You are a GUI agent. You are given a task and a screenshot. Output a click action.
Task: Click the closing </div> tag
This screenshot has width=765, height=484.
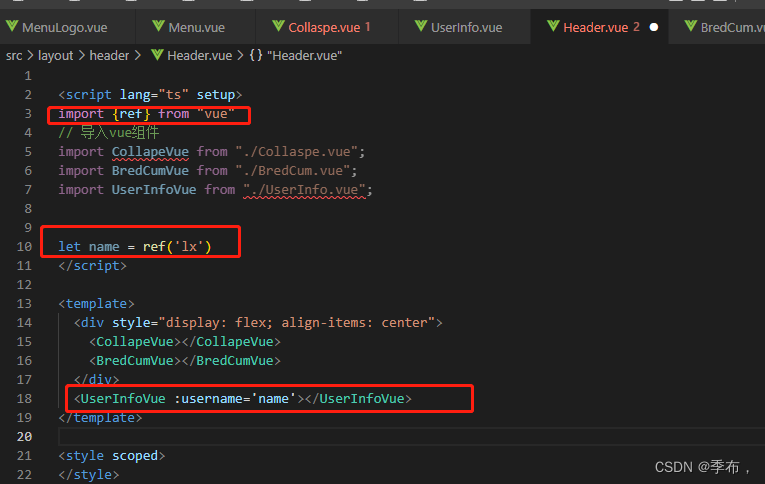[96, 380]
